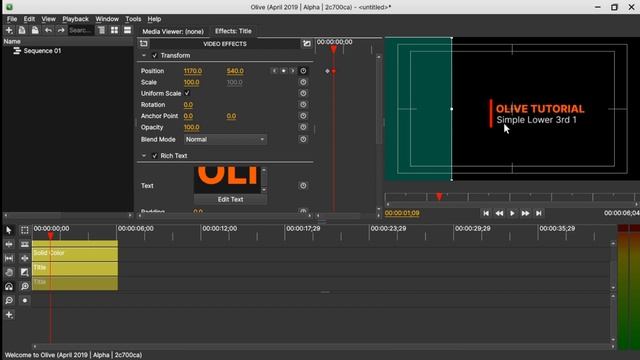Image resolution: width=640 pixels, height=360 pixels.
Task: Click the Fast Forward playback button
Action: [x=525, y=213]
